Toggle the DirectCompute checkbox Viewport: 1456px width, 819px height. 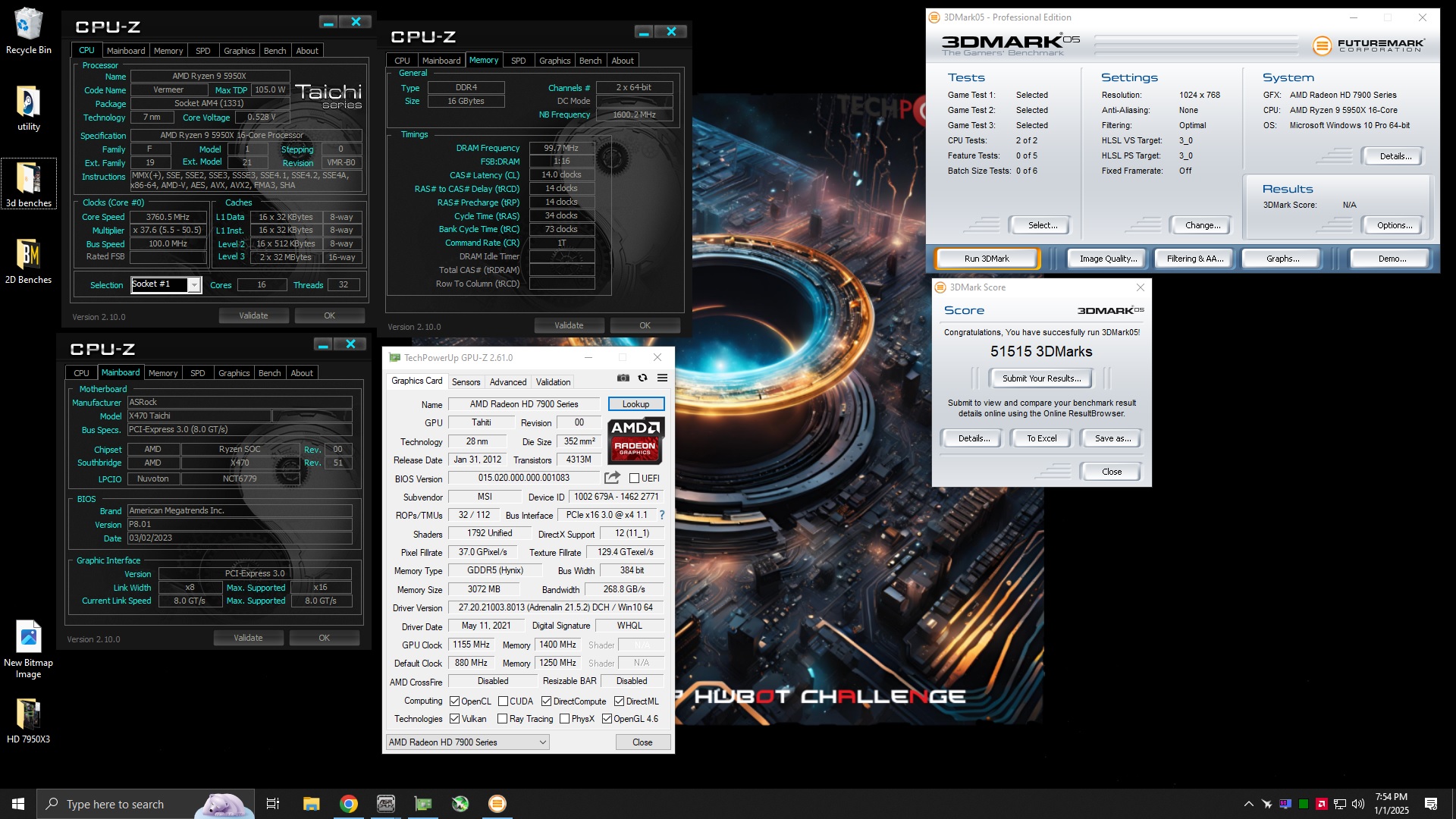(546, 701)
